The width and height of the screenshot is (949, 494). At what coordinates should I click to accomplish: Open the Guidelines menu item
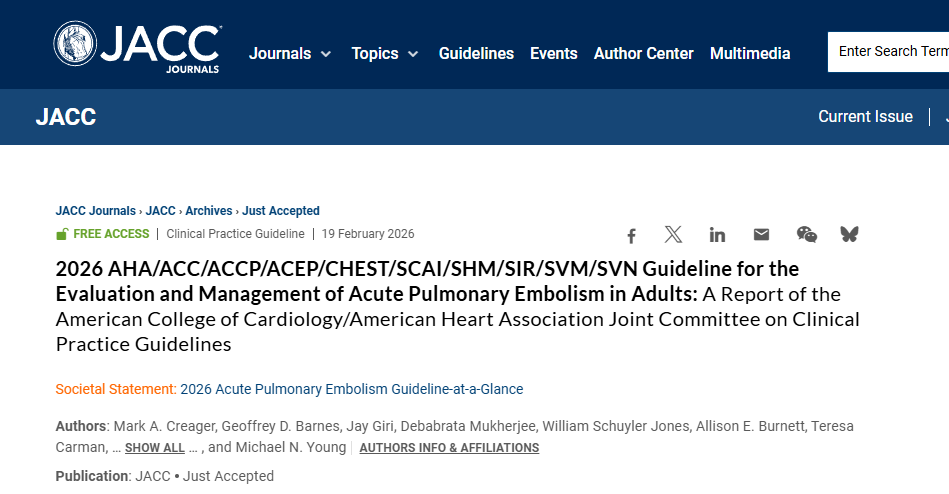point(476,54)
